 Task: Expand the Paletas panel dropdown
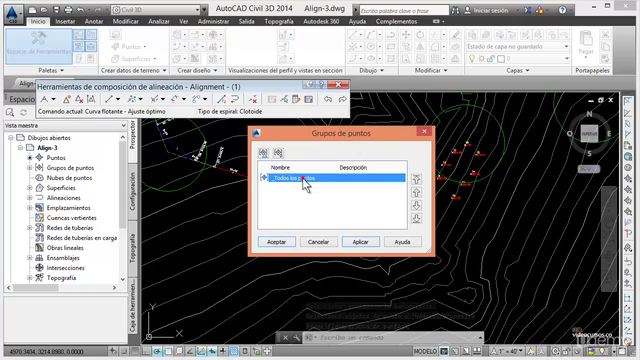(51, 70)
